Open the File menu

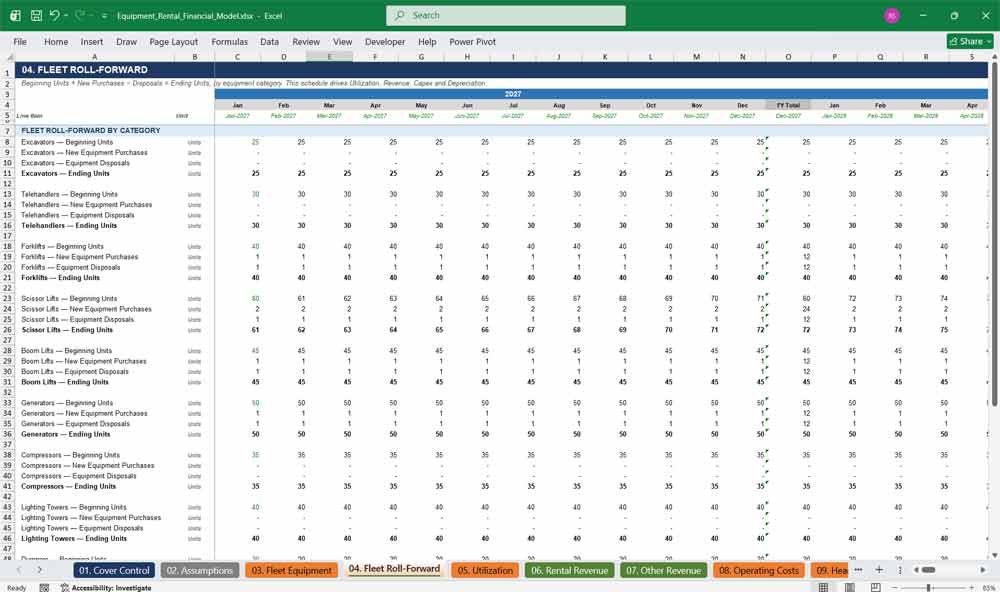[x=20, y=41]
